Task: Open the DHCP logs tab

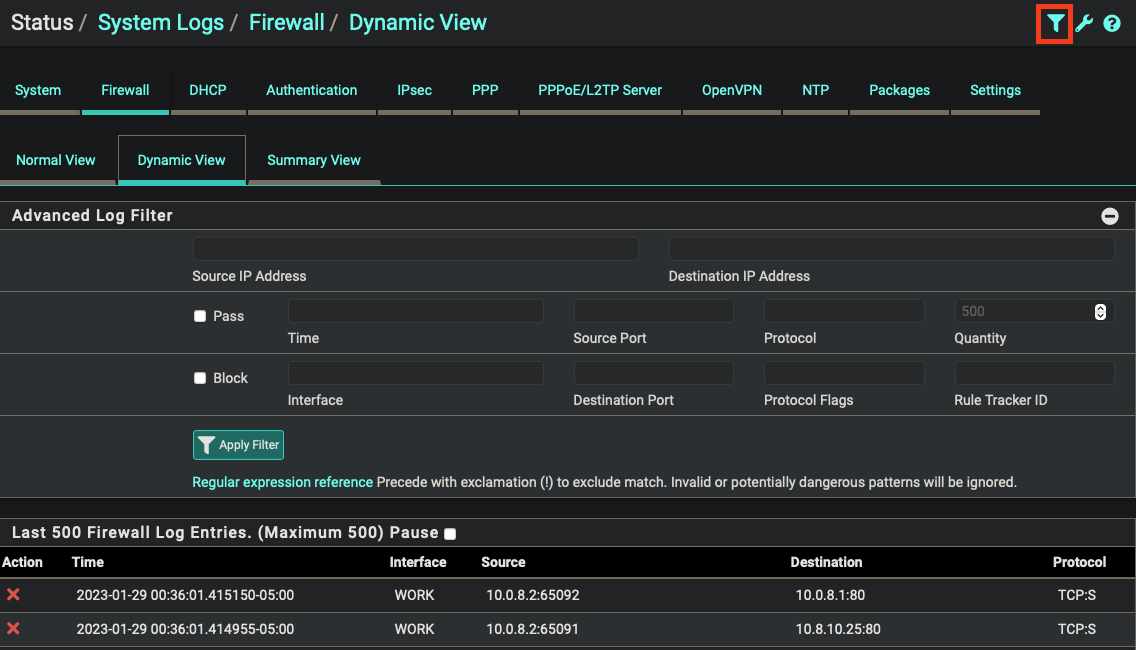Action: 208,90
